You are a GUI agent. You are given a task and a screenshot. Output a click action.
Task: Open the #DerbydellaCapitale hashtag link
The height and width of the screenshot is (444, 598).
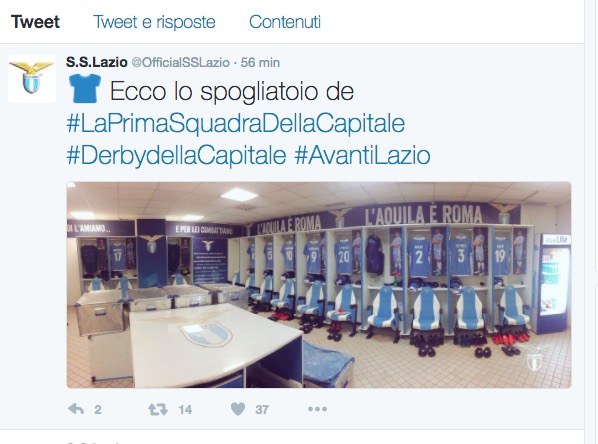pos(176,156)
